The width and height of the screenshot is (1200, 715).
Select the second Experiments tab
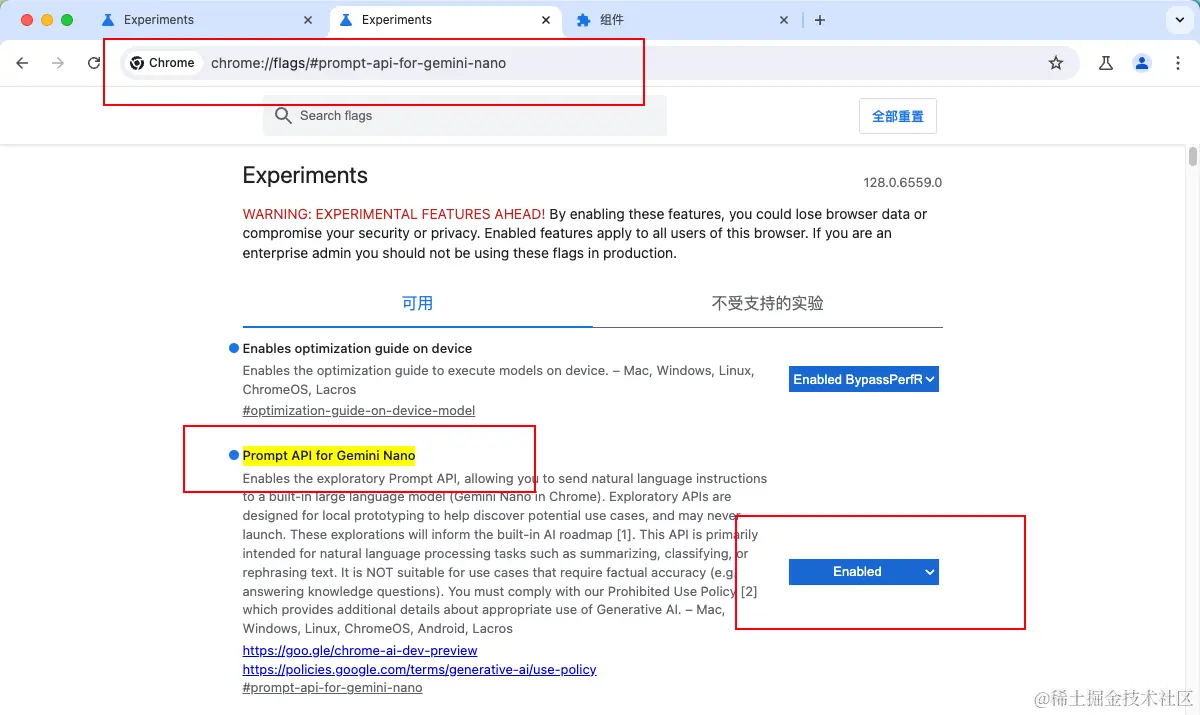(444, 20)
